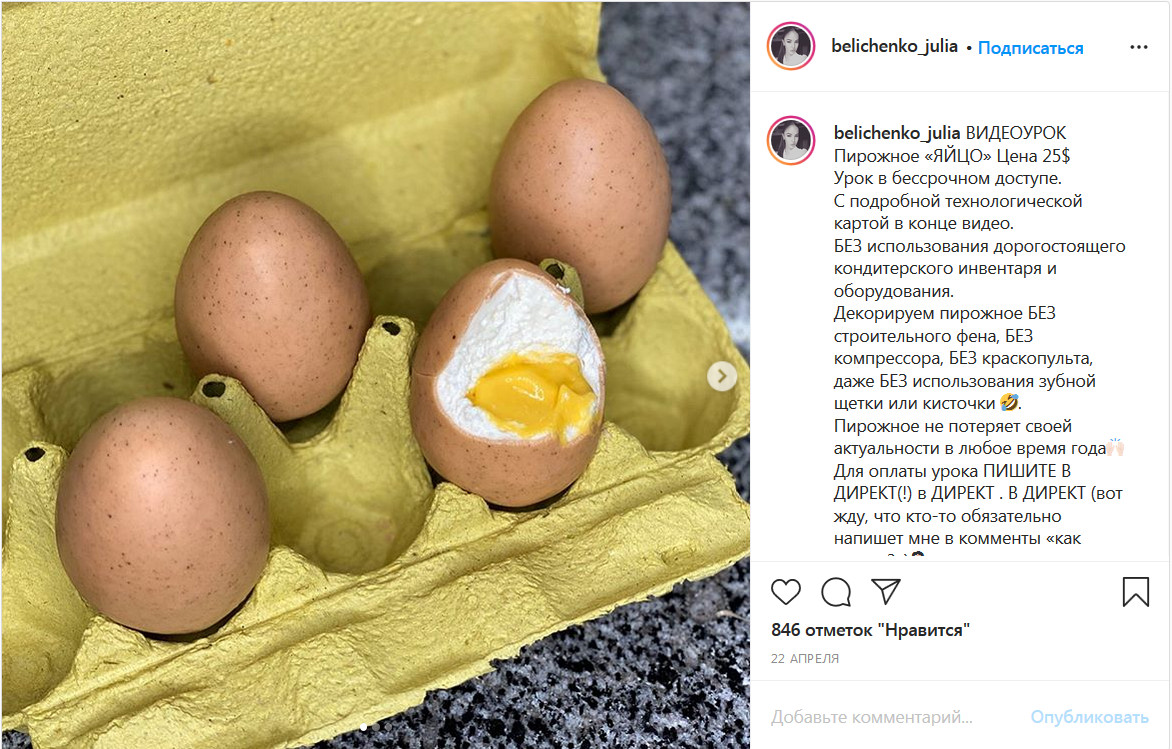Select first carousel indicator dot
The image size is (1172, 749).
tap(364, 727)
